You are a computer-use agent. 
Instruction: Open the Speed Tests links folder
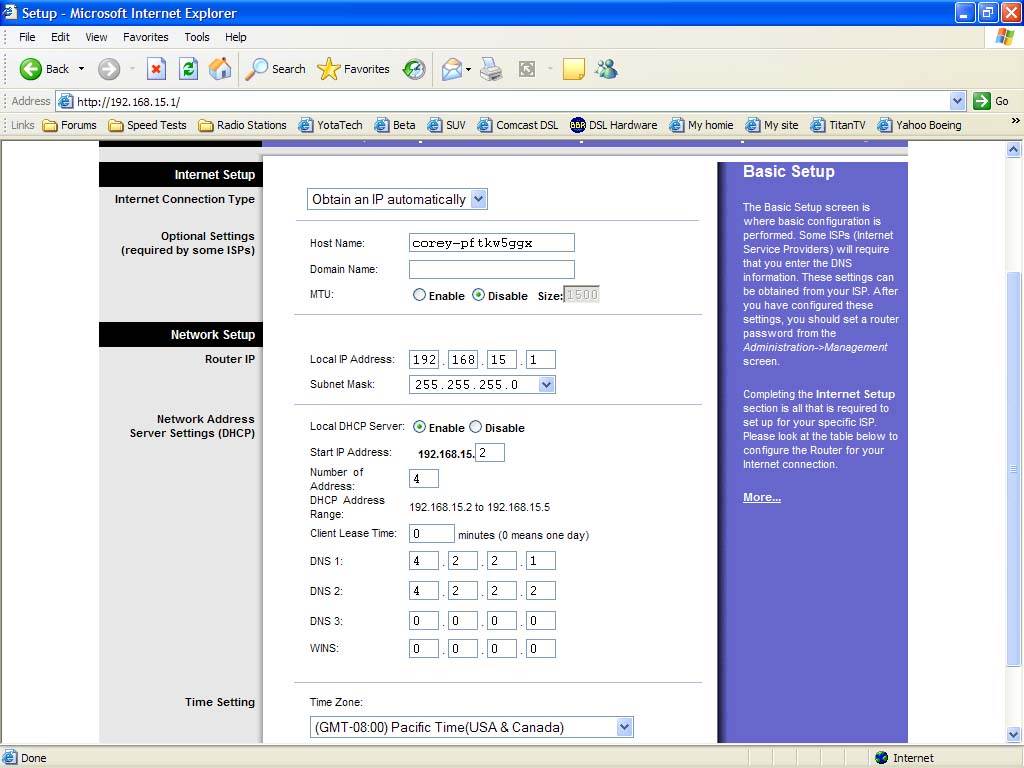pyautogui.click(x=148, y=125)
